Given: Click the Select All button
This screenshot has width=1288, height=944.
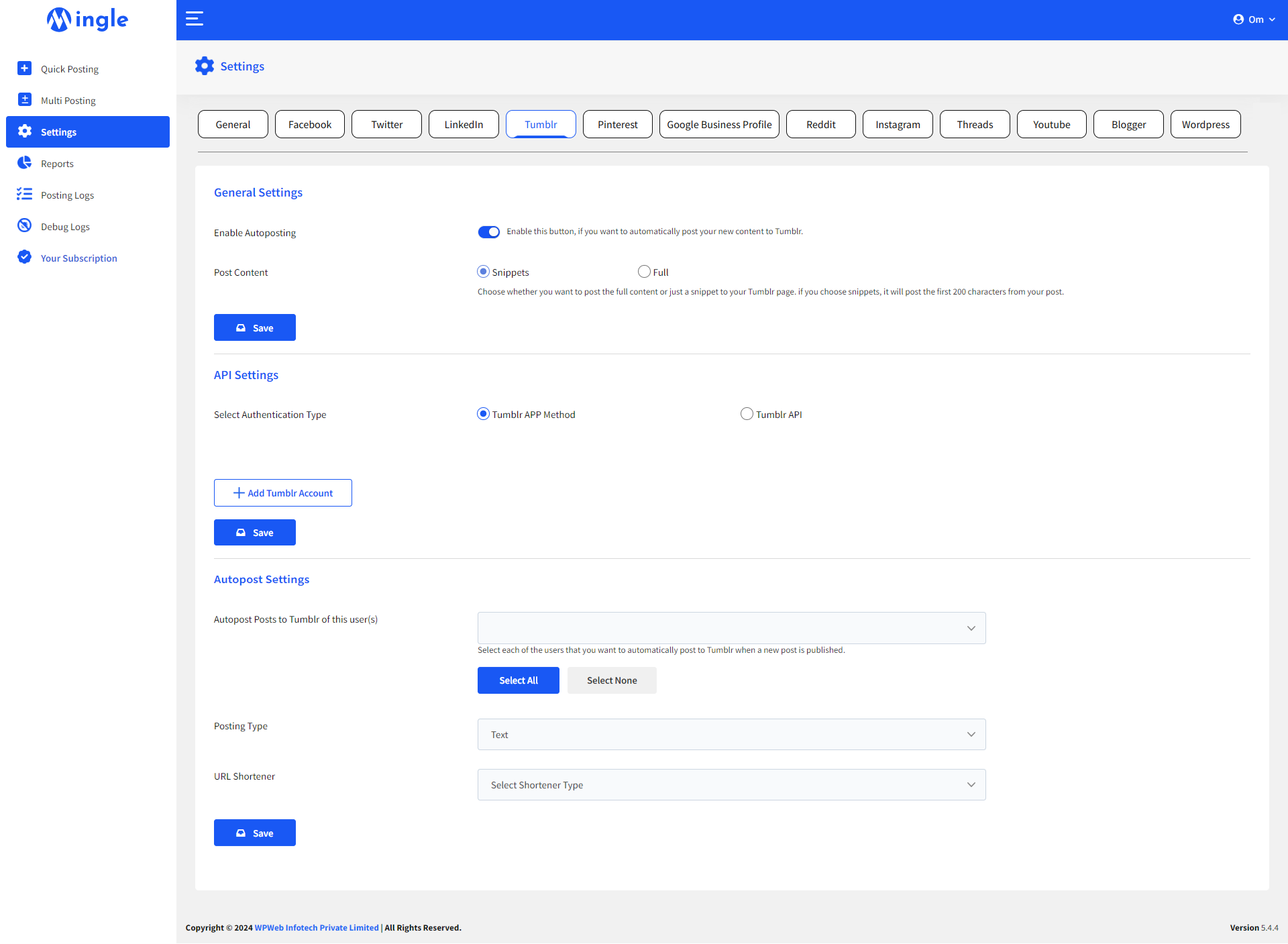Looking at the screenshot, I should (519, 680).
